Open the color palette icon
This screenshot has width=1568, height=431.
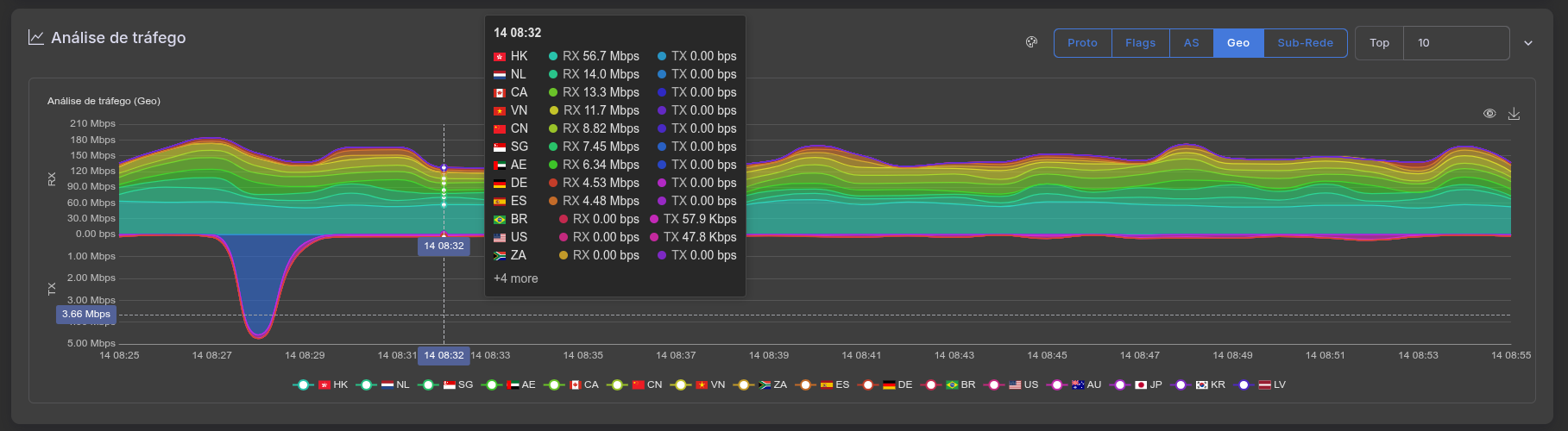1031,42
